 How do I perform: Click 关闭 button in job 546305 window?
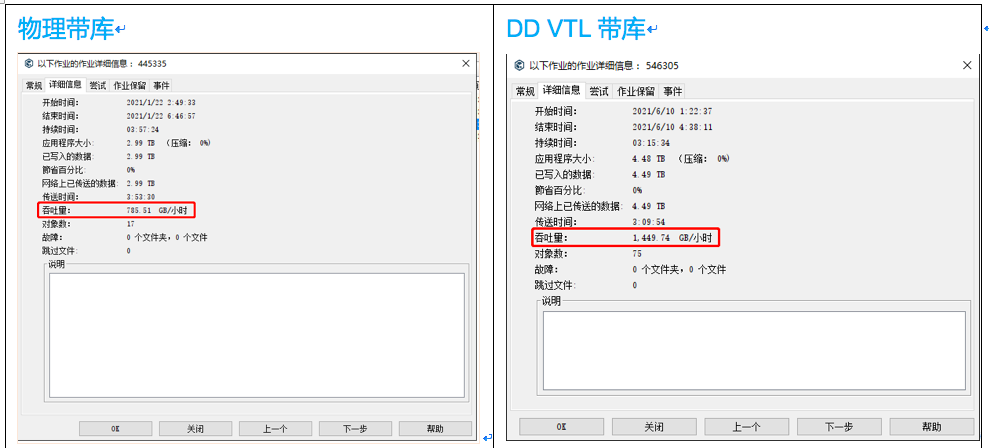[x=653, y=427]
